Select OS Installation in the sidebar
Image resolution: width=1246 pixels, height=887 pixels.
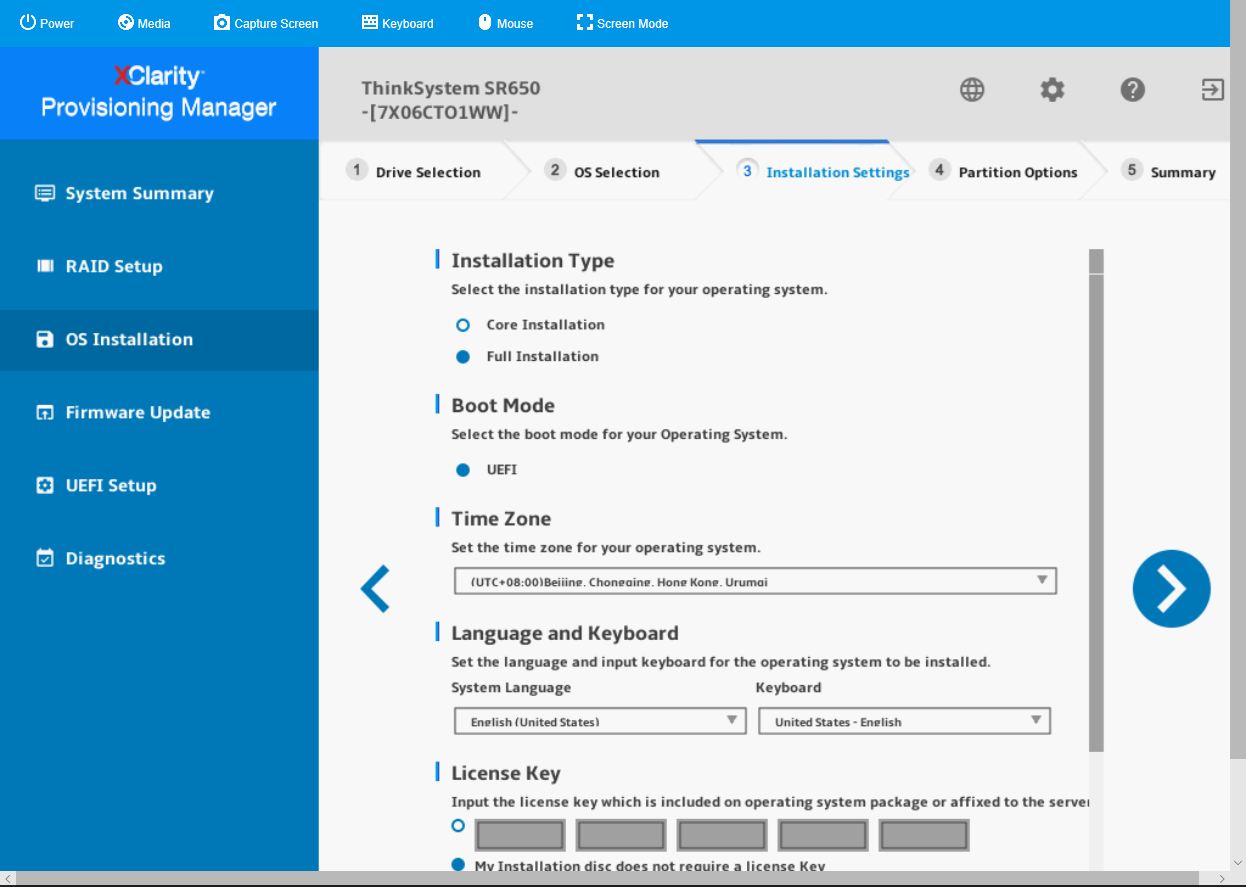159,339
